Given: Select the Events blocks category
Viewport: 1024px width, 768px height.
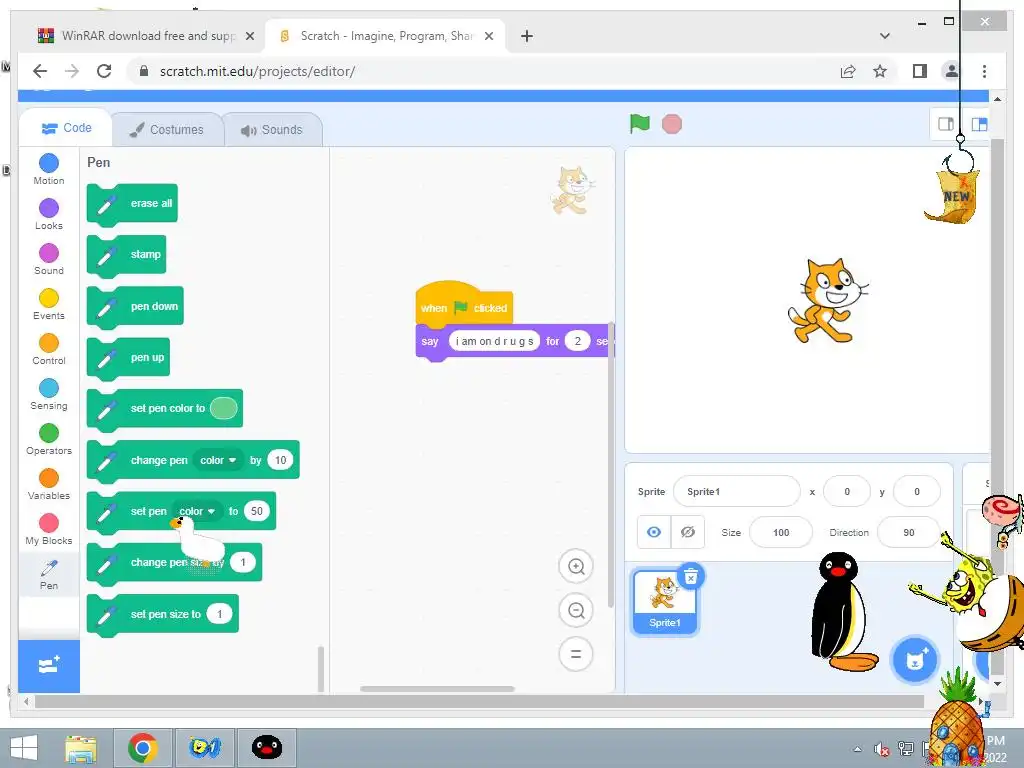Looking at the screenshot, I should point(49,304).
